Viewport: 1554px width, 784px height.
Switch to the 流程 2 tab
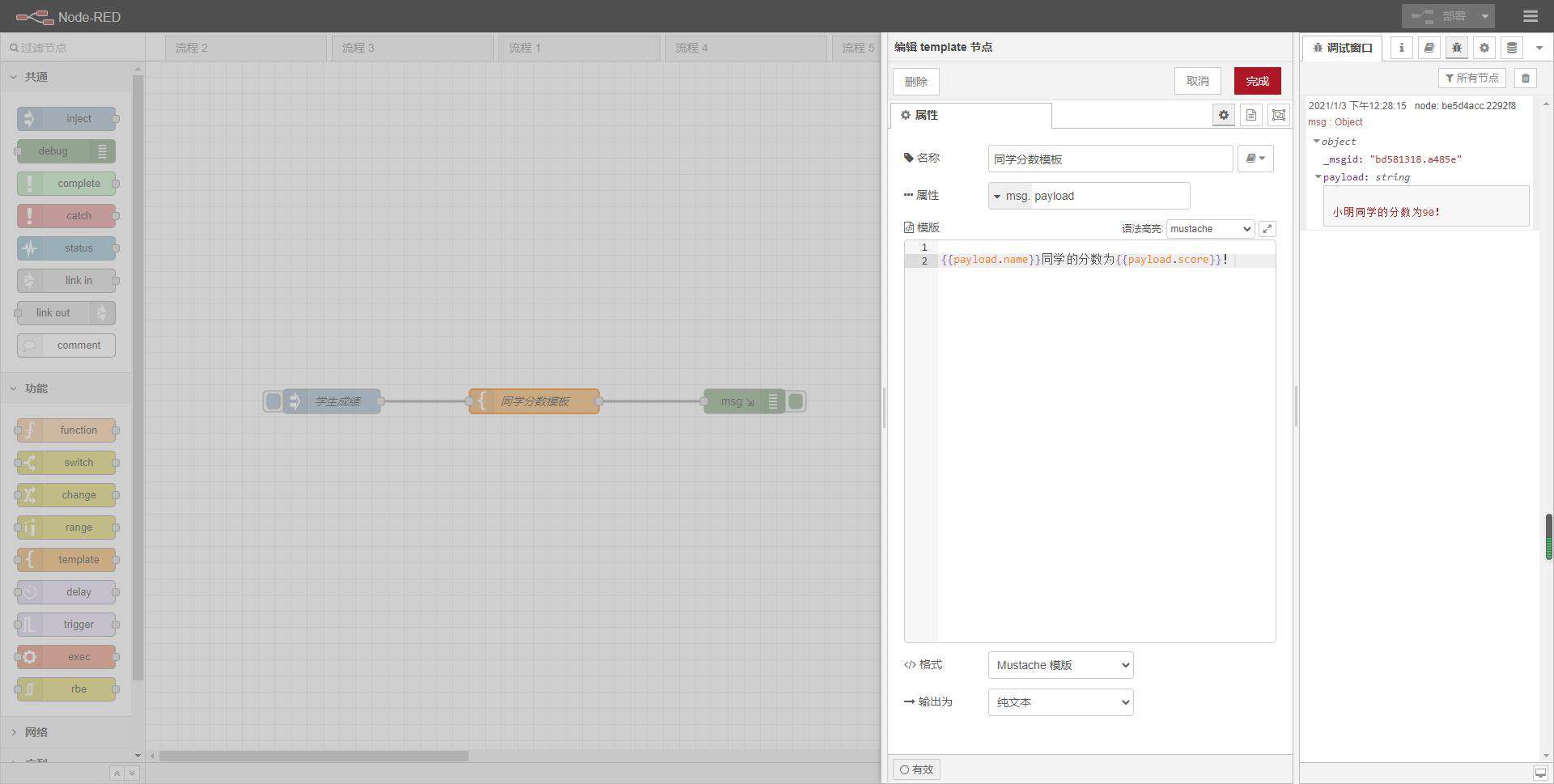[246, 48]
